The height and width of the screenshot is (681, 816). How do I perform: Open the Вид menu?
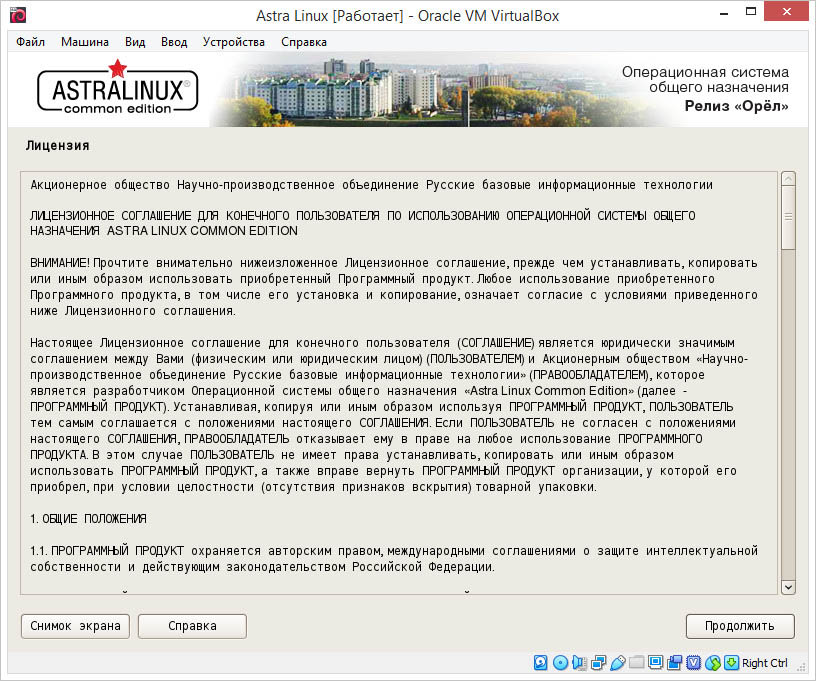coord(135,42)
